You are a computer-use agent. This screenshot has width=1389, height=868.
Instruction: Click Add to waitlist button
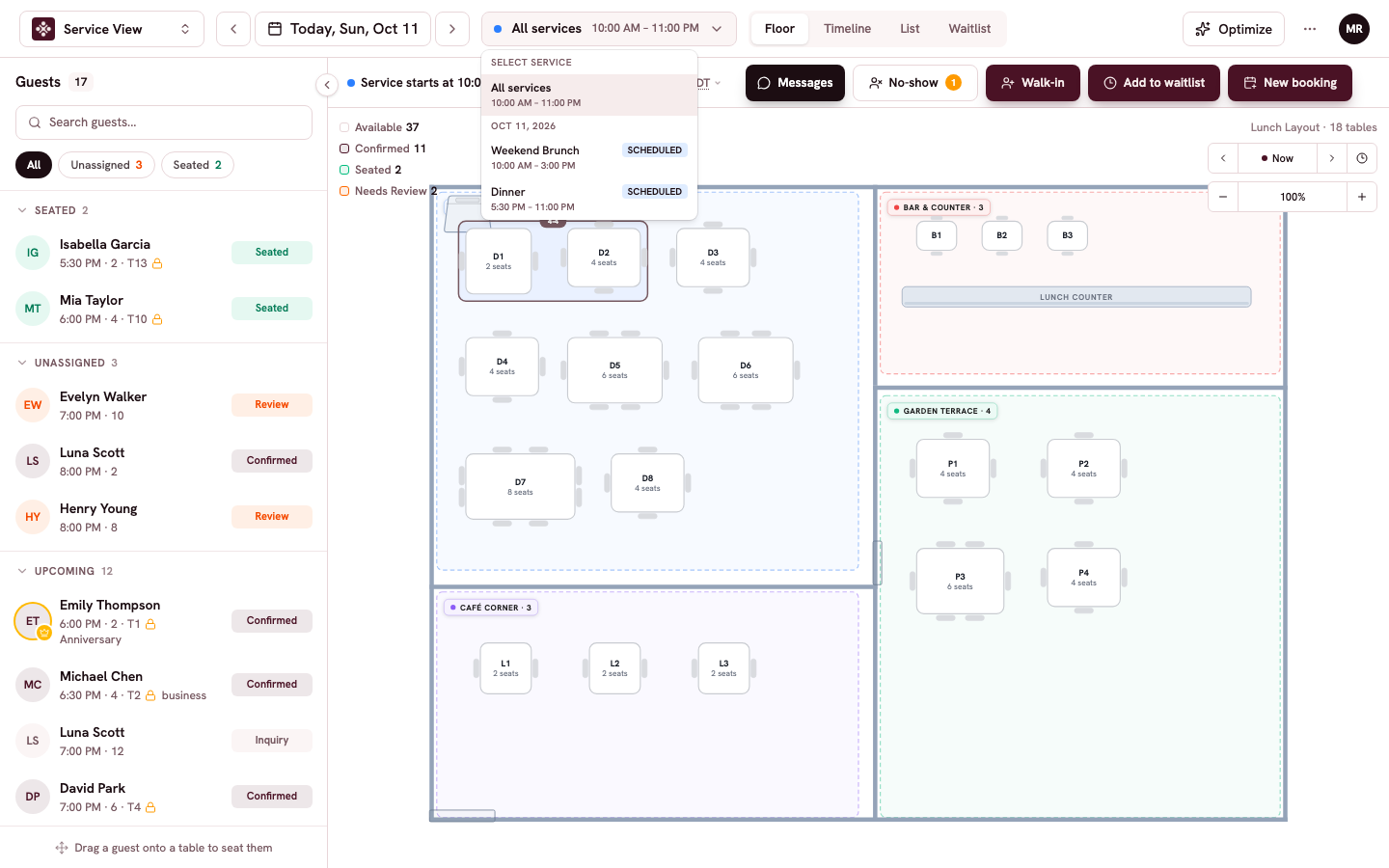(1154, 83)
